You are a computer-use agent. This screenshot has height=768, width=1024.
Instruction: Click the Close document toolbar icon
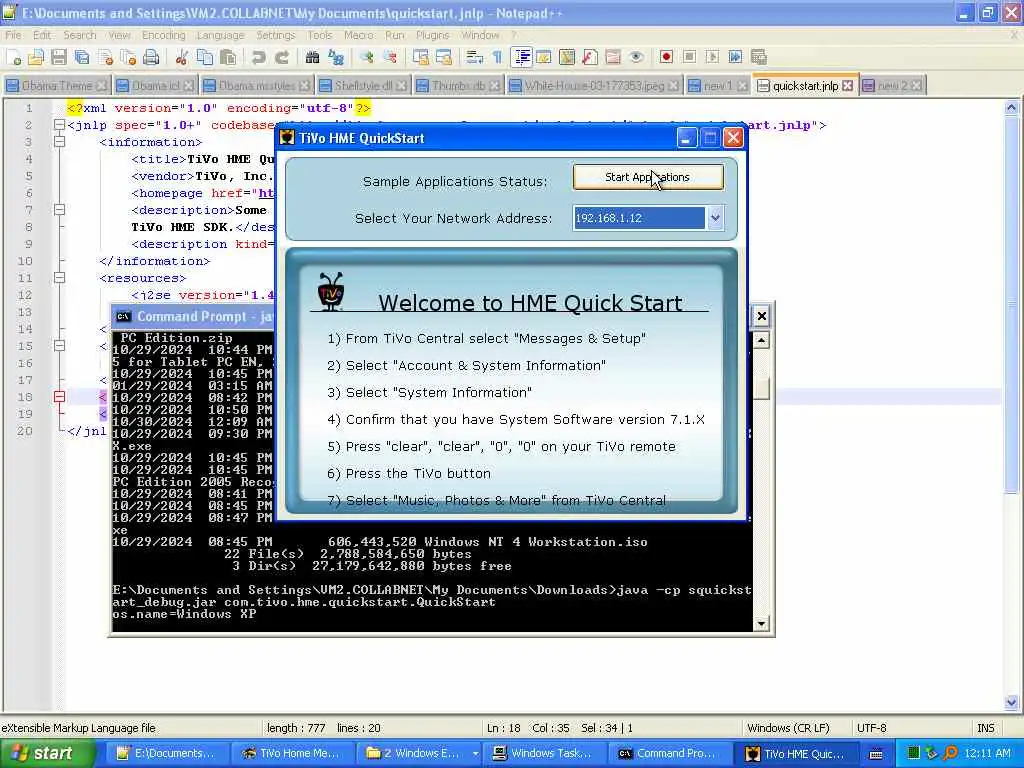click(x=105, y=57)
